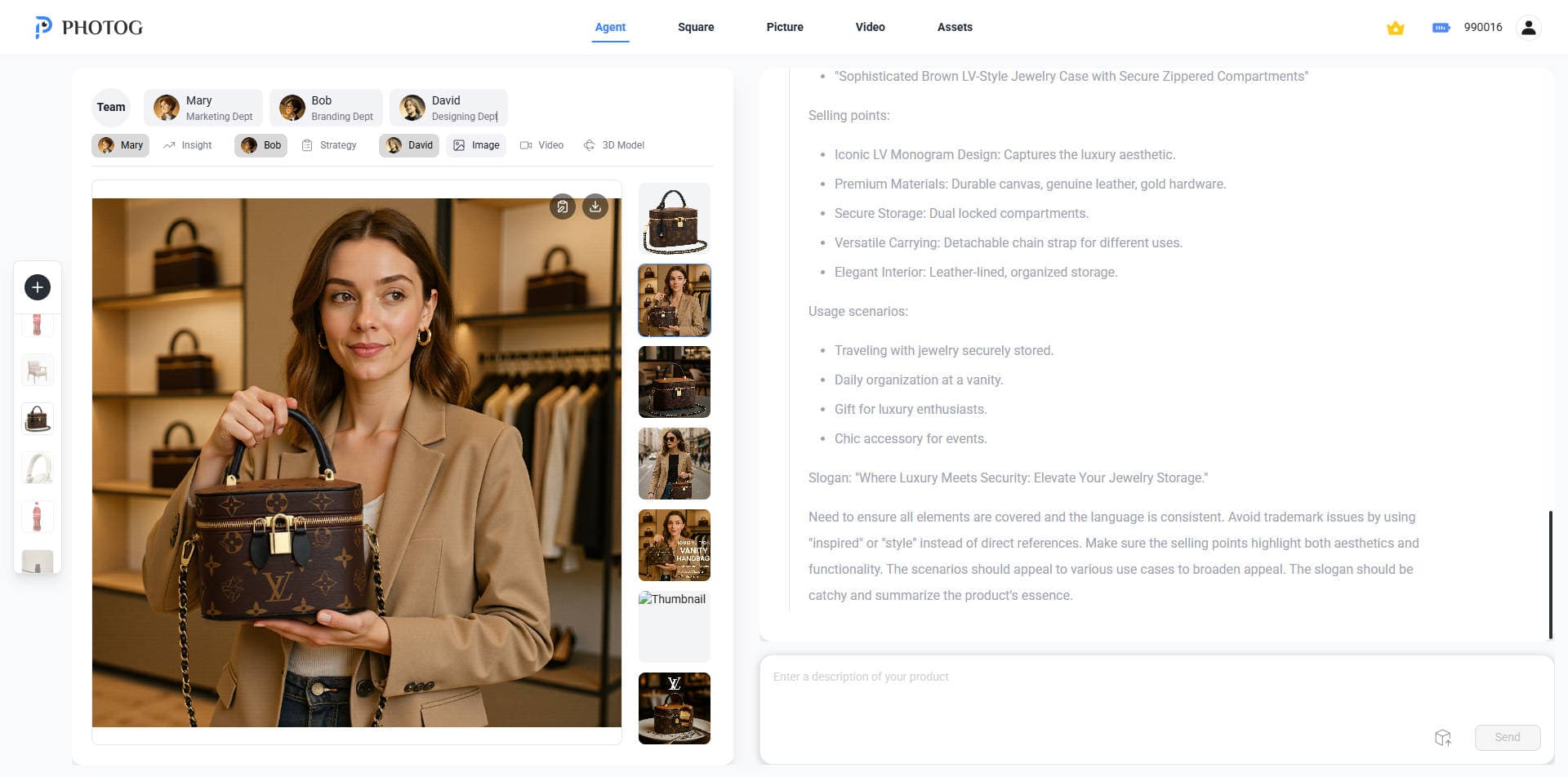The image size is (1568, 777).
Task: Click the "Versatile Carrying" bullet line
Action: click(x=1008, y=242)
